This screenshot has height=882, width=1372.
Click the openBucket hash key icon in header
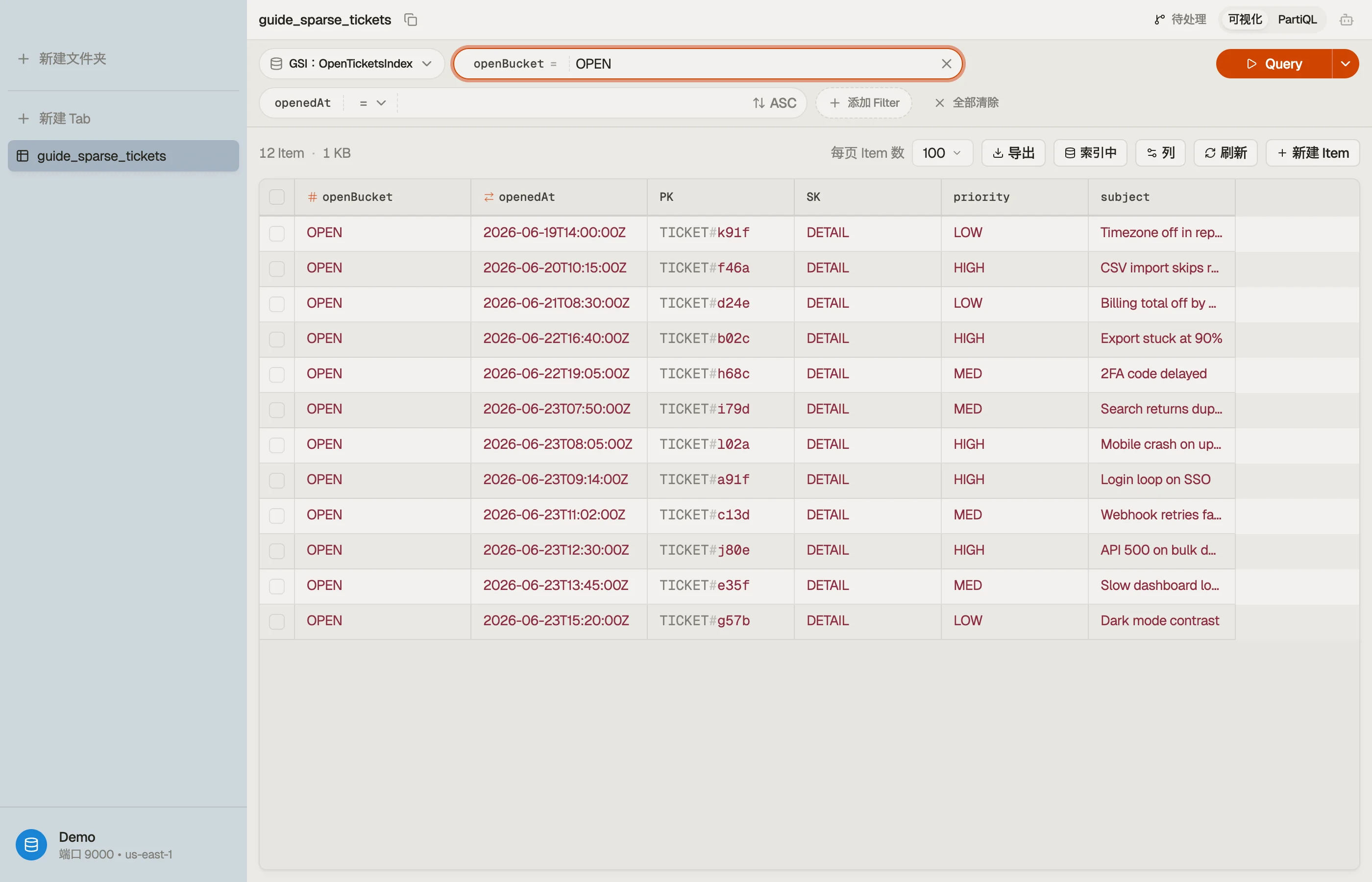tap(312, 197)
